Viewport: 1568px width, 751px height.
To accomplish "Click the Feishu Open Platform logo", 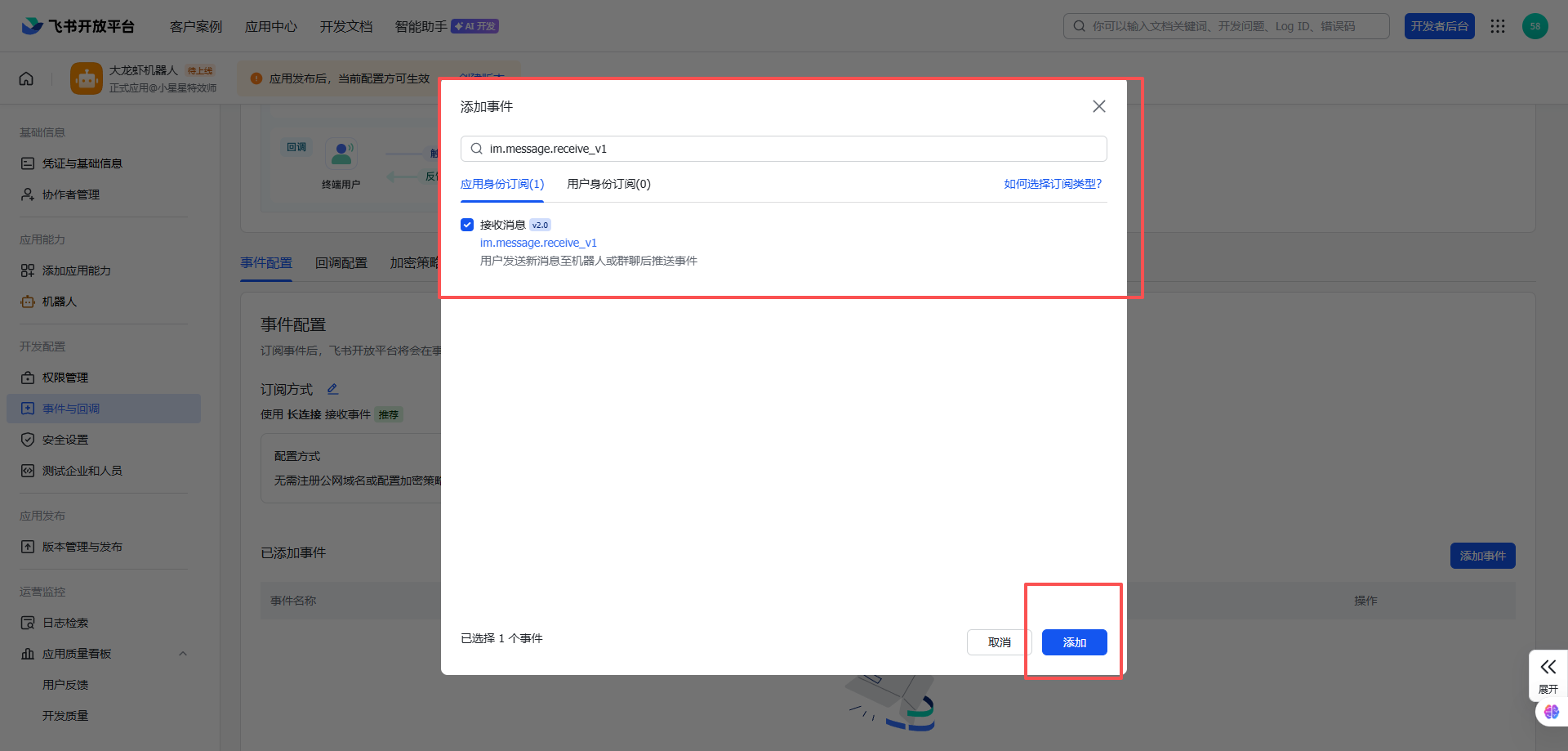I will pyautogui.click(x=78, y=26).
